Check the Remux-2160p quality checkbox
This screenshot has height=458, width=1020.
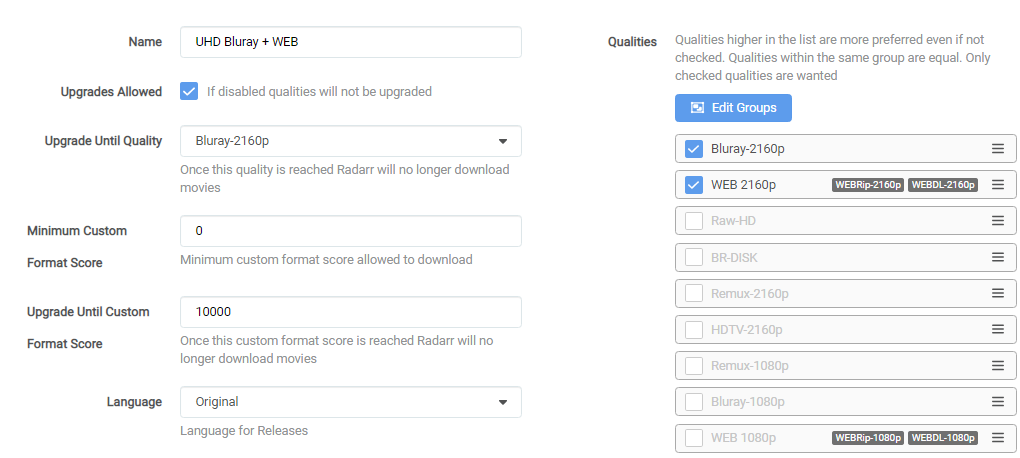pos(694,293)
